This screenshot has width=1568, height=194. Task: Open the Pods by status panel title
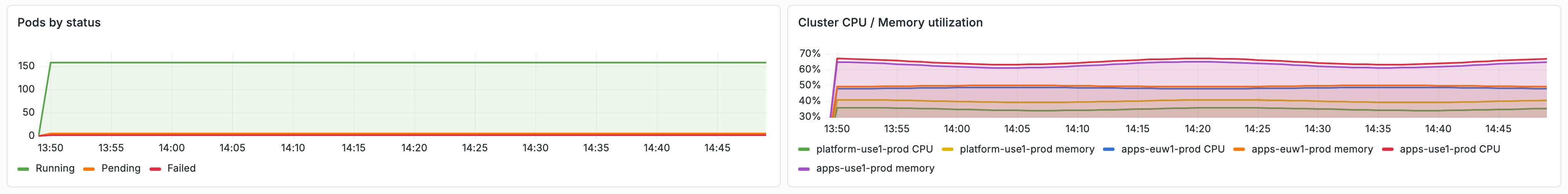coord(59,22)
